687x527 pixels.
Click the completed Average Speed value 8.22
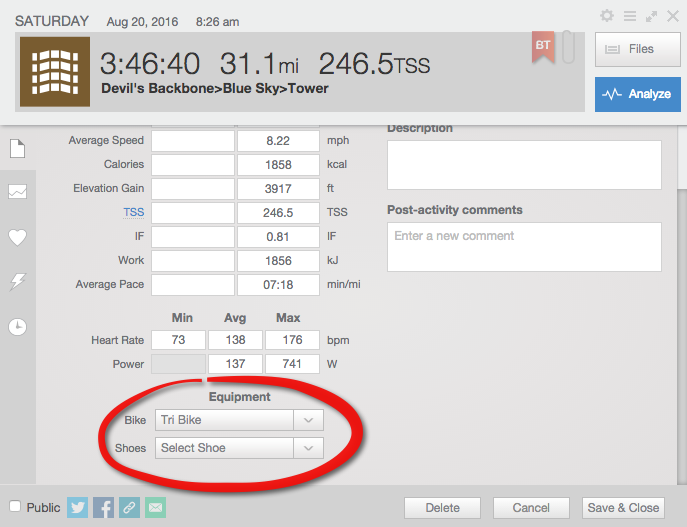point(278,141)
